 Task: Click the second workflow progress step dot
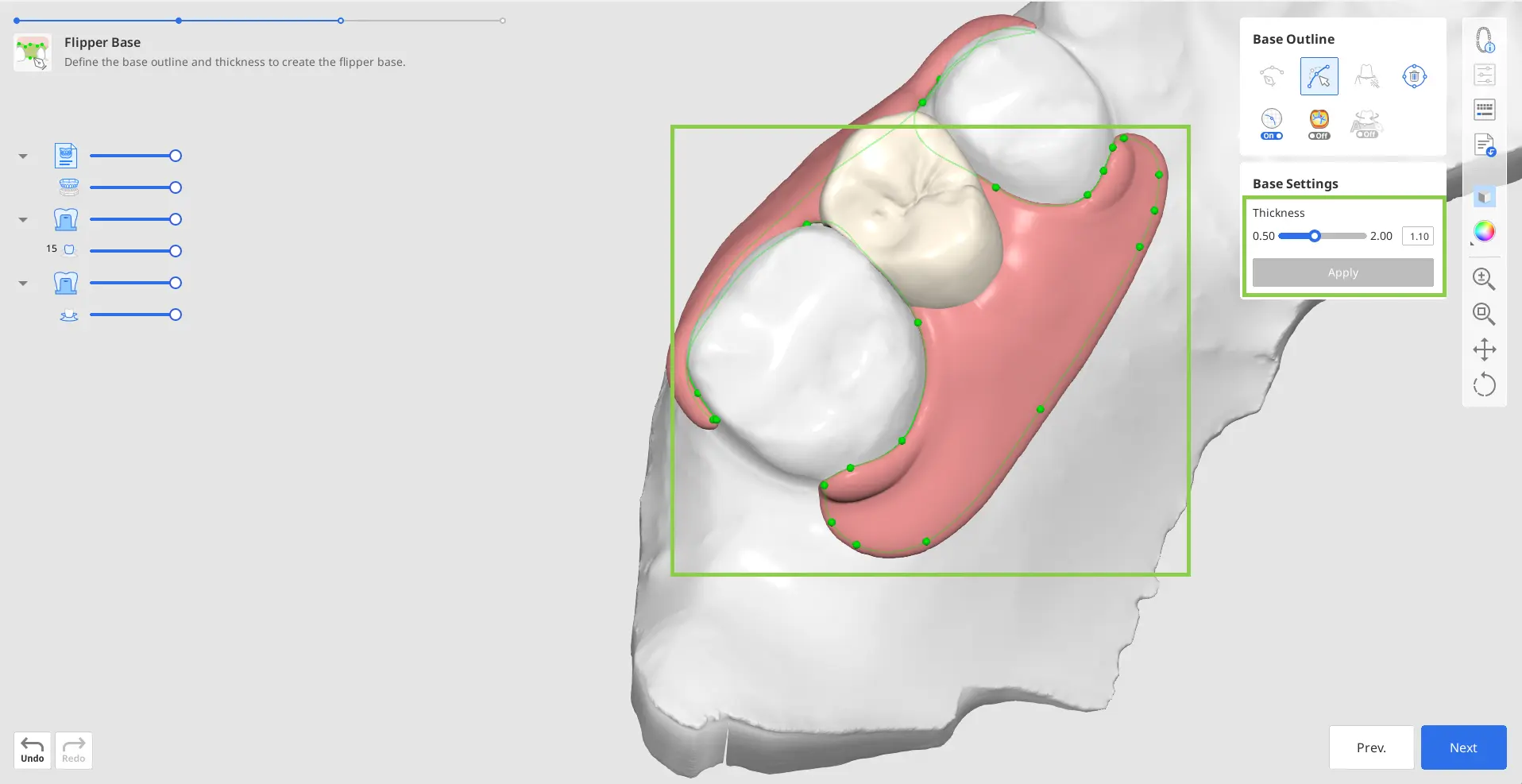click(179, 21)
